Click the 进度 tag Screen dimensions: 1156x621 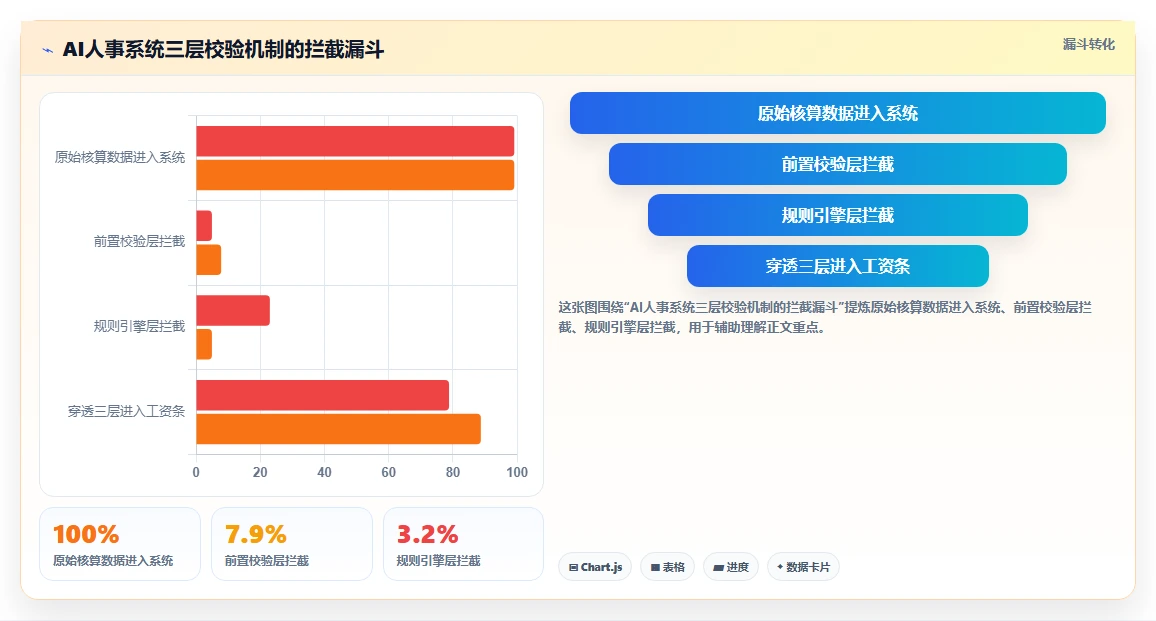[731, 567]
